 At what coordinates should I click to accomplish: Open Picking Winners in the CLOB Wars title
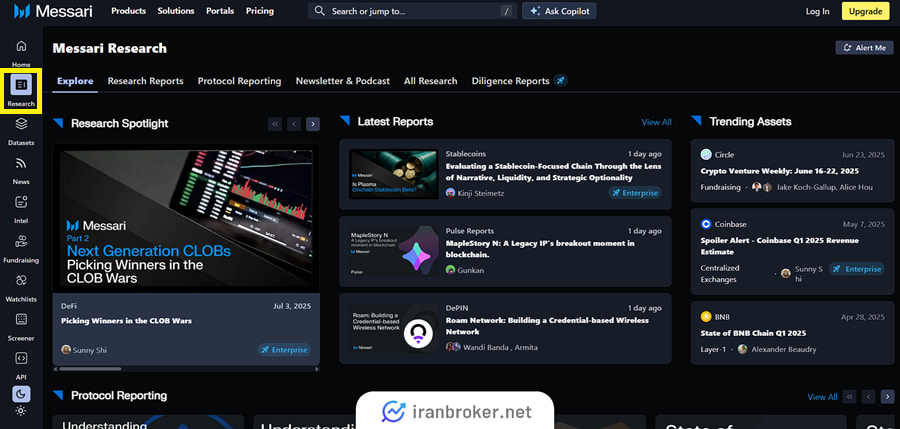(126, 321)
